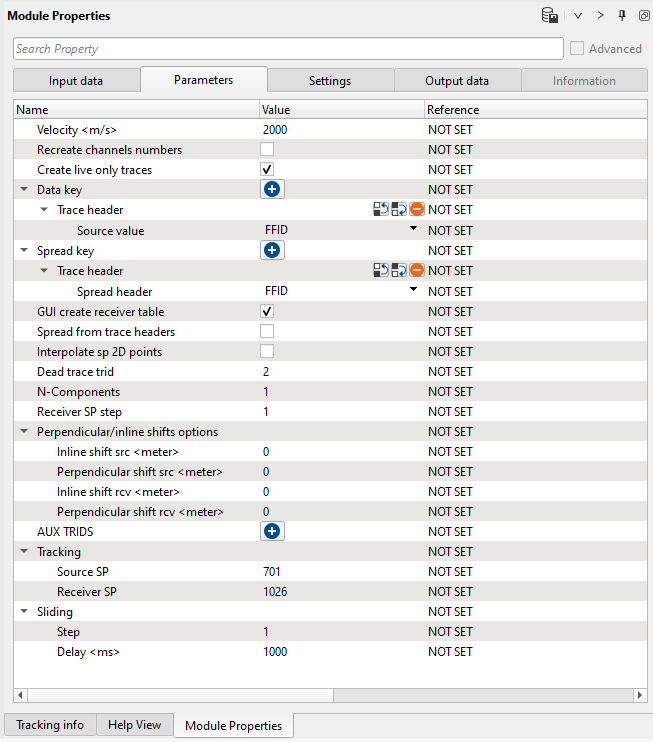Add a new Spread key entry
The width and height of the screenshot is (653, 742).
272,250
